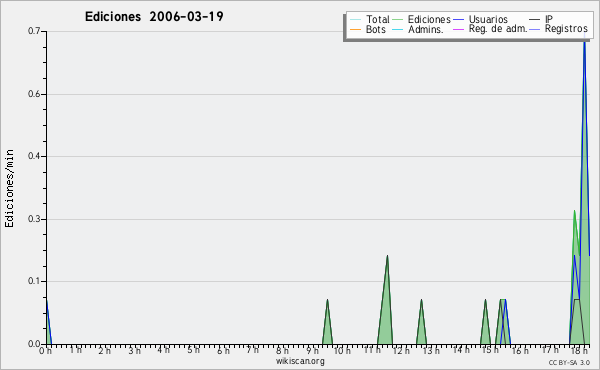
Task: Click the 0.3 y-axis value
Action: point(34,219)
